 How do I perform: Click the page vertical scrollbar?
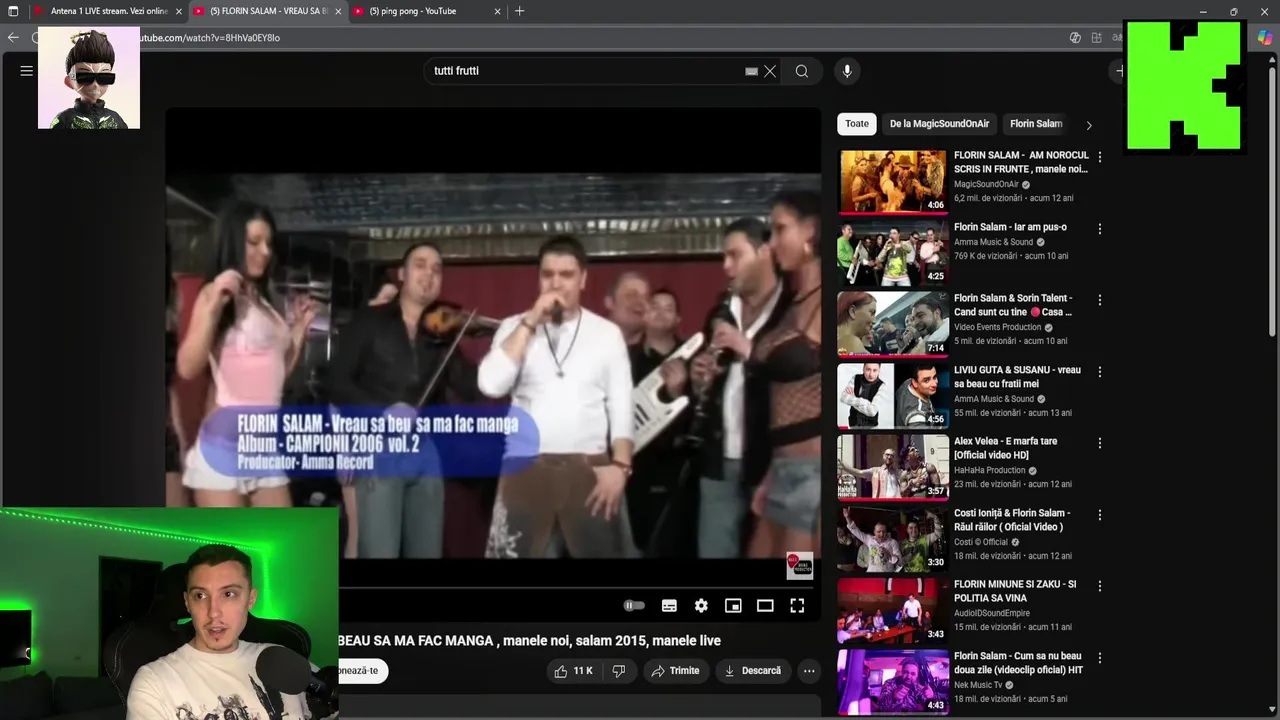pyautogui.click(x=1272, y=200)
